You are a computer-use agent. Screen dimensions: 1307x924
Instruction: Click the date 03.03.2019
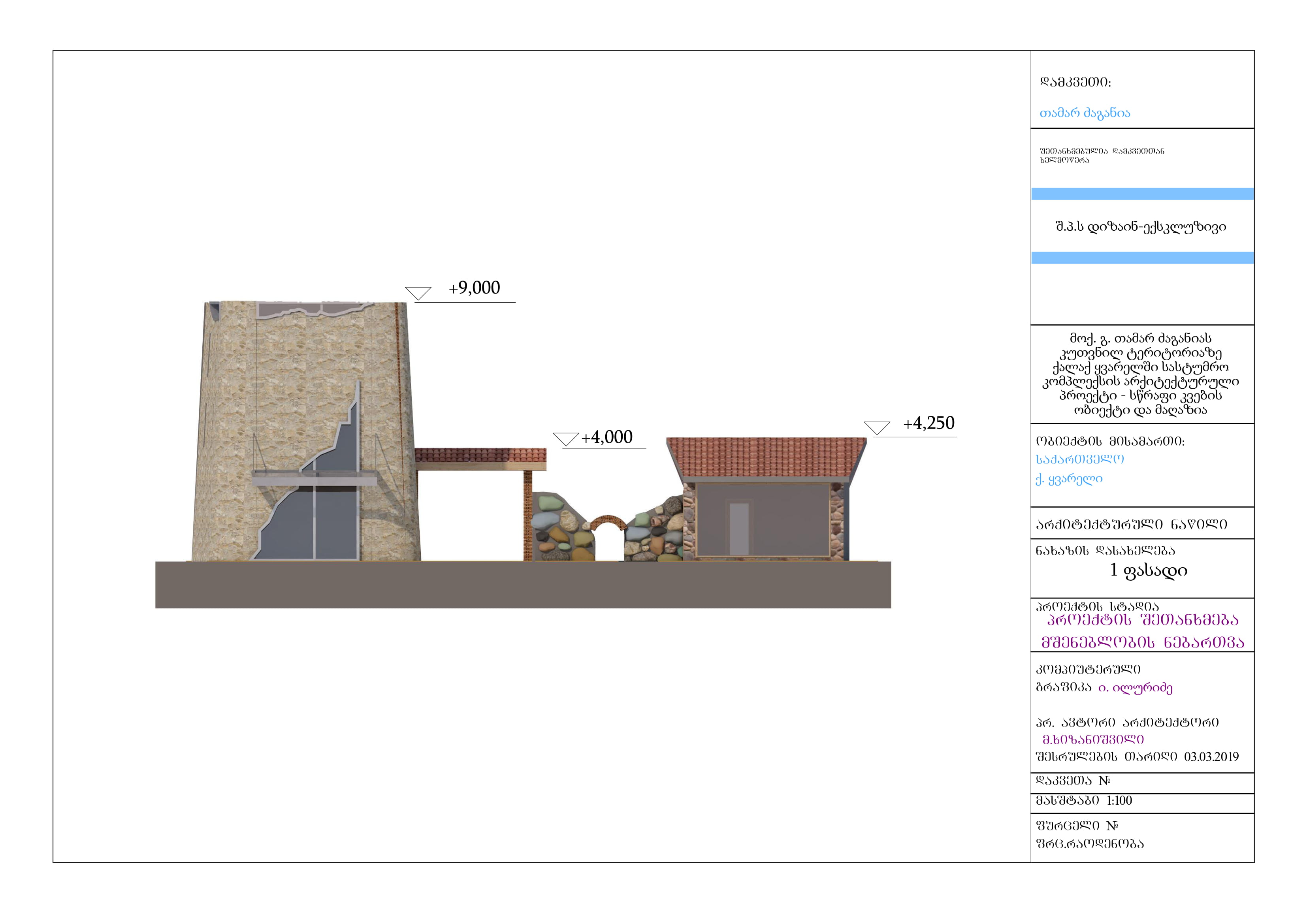(1211, 757)
